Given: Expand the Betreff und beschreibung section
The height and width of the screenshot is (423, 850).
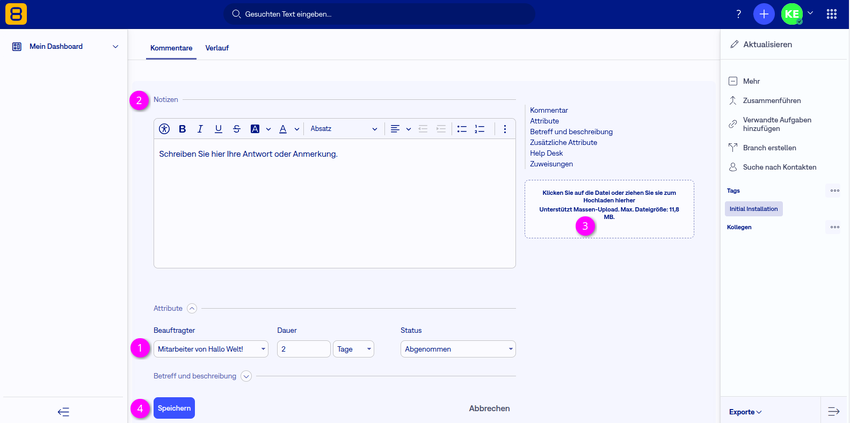Looking at the screenshot, I should 246,376.
